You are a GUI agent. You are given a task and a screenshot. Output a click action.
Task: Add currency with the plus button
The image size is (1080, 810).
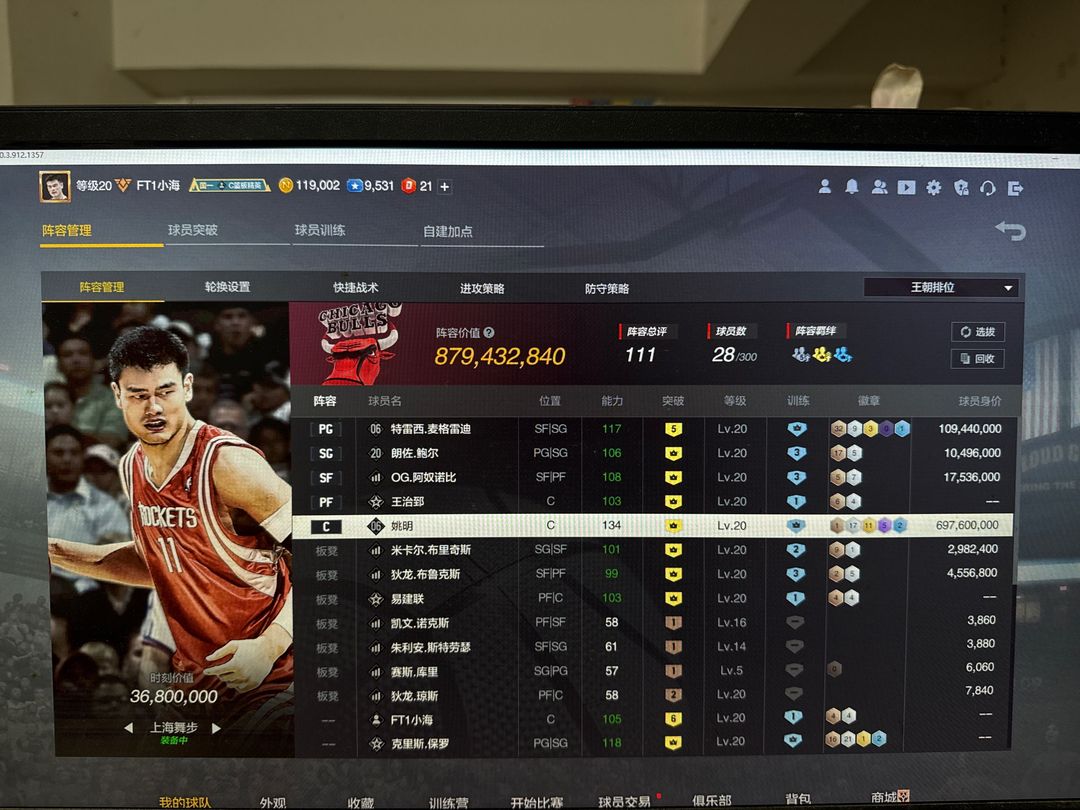click(445, 187)
